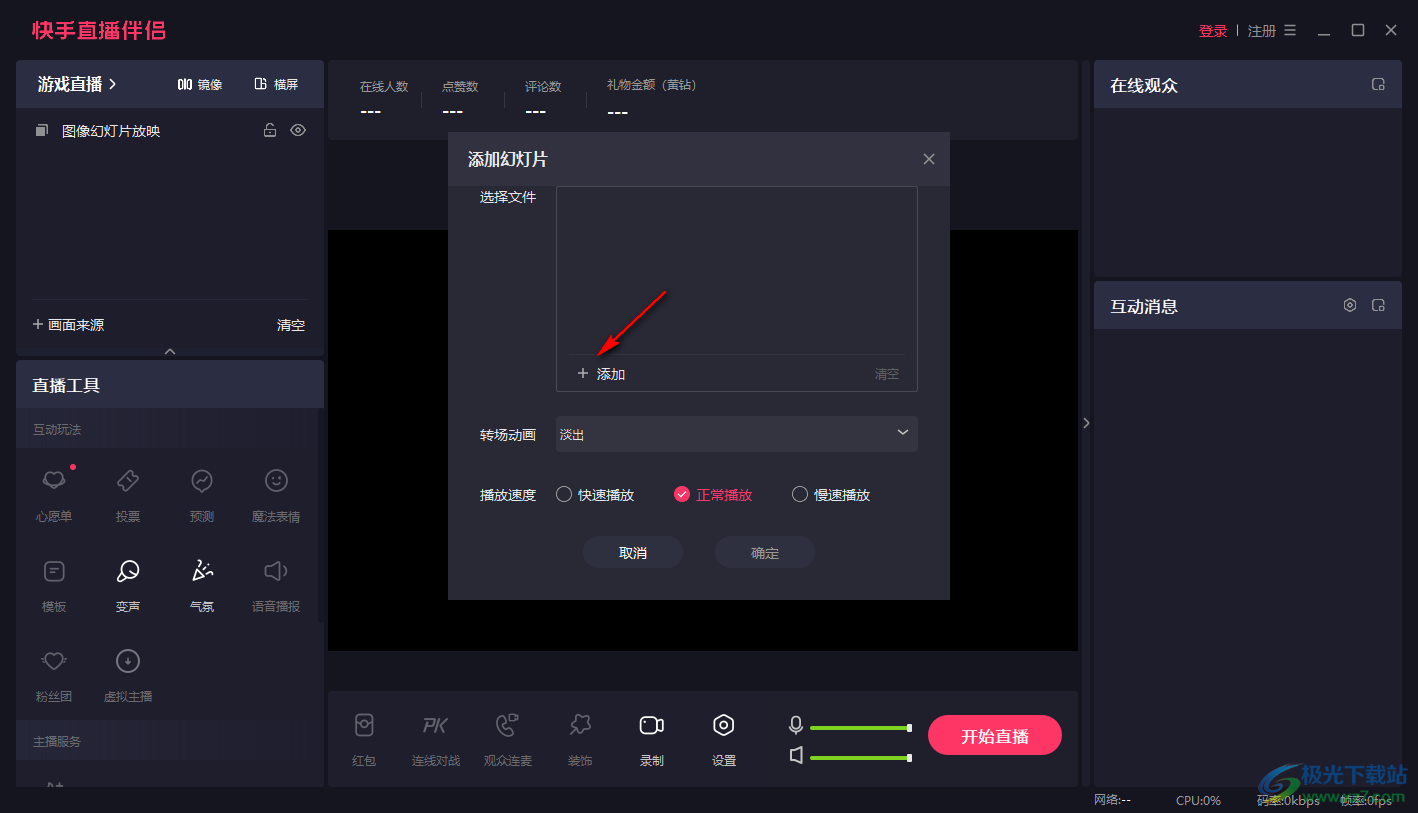Open the 设置 settings hexagon icon
The height and width of the screenshot is (813, 1418).
pyautogui.click(x=724, y=725)
